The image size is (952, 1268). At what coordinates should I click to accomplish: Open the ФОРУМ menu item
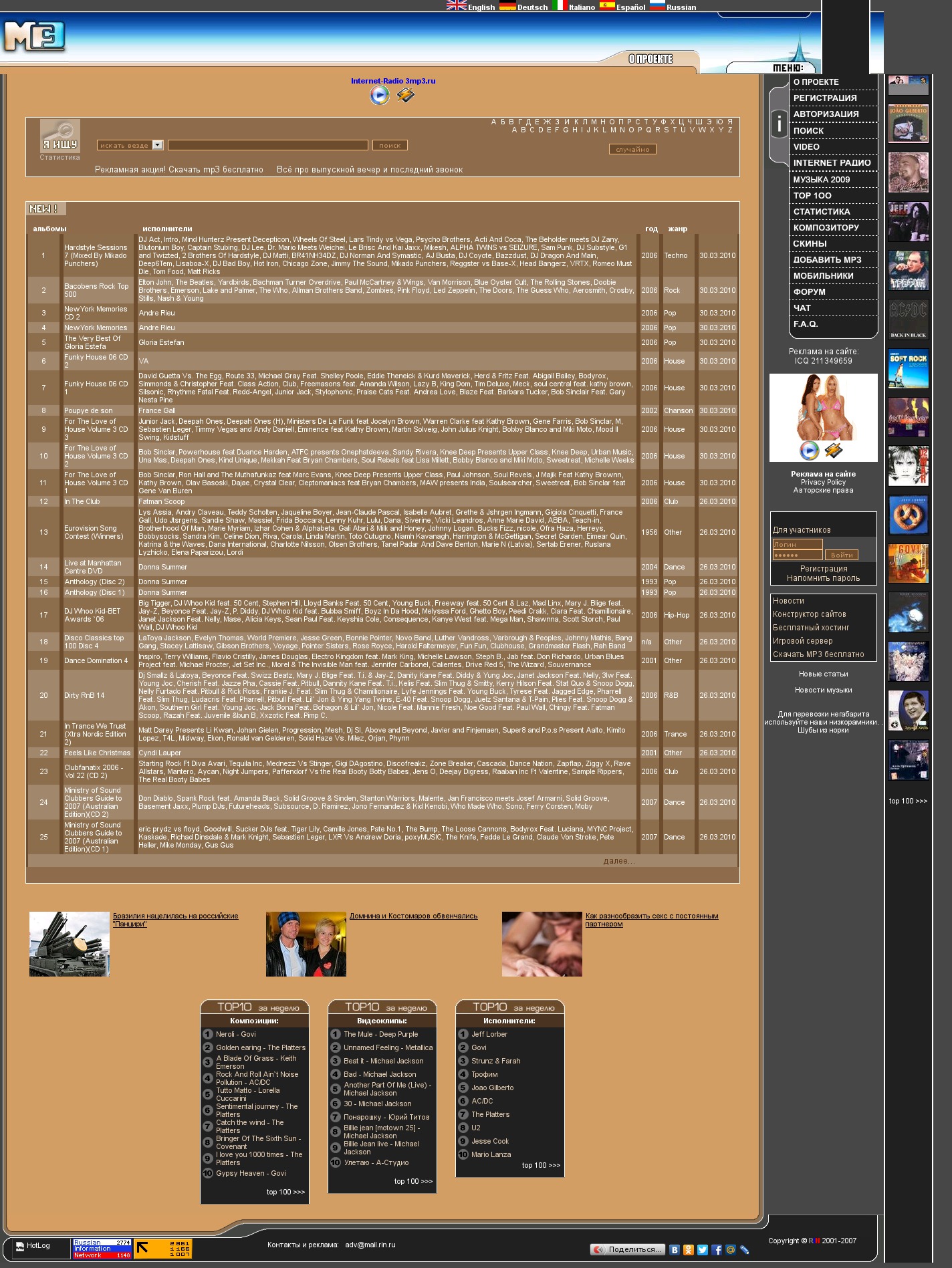[x=809, y=292]
